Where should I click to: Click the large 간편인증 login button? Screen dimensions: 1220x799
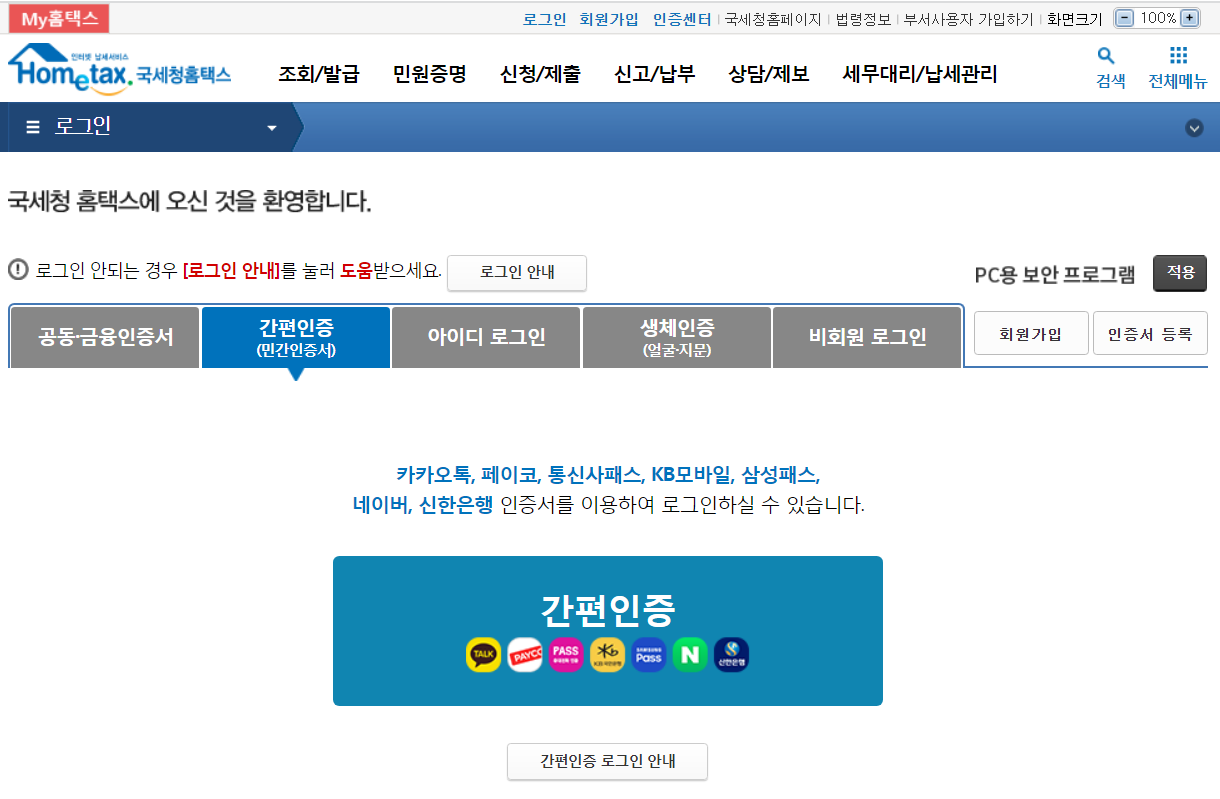click(x=608, y=631)
